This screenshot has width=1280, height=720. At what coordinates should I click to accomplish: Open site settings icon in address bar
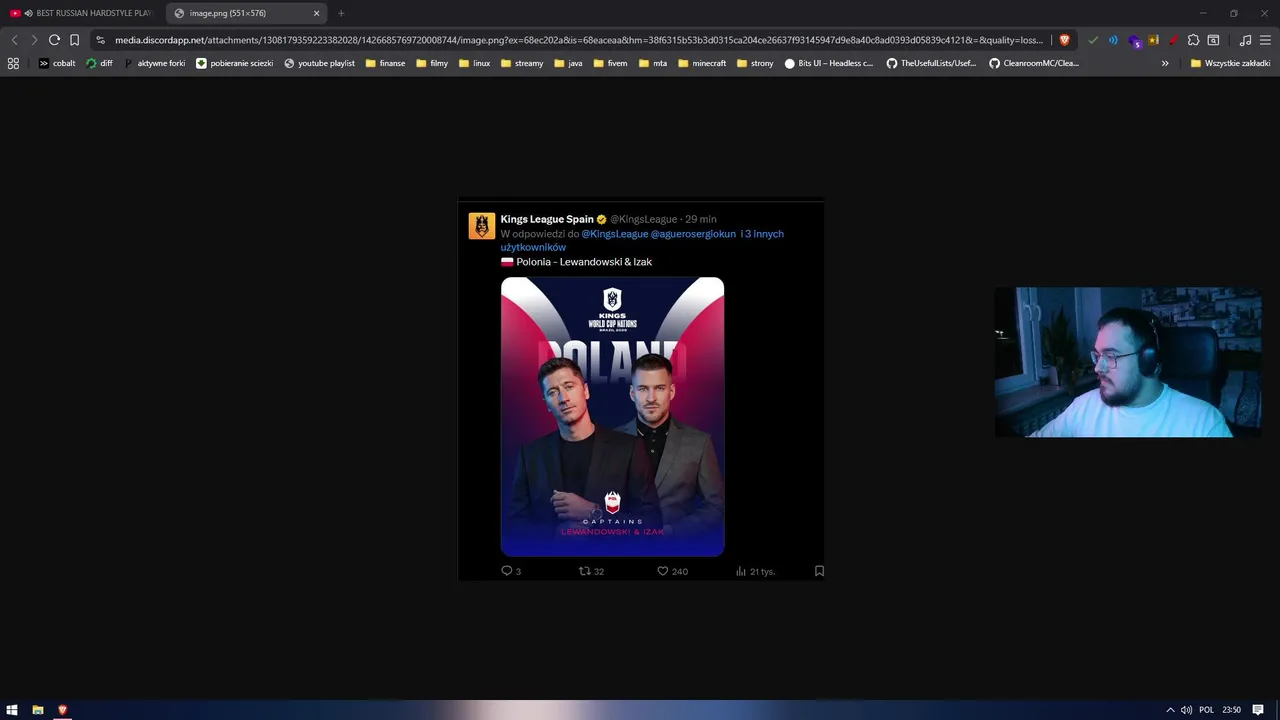click(100, 40)
